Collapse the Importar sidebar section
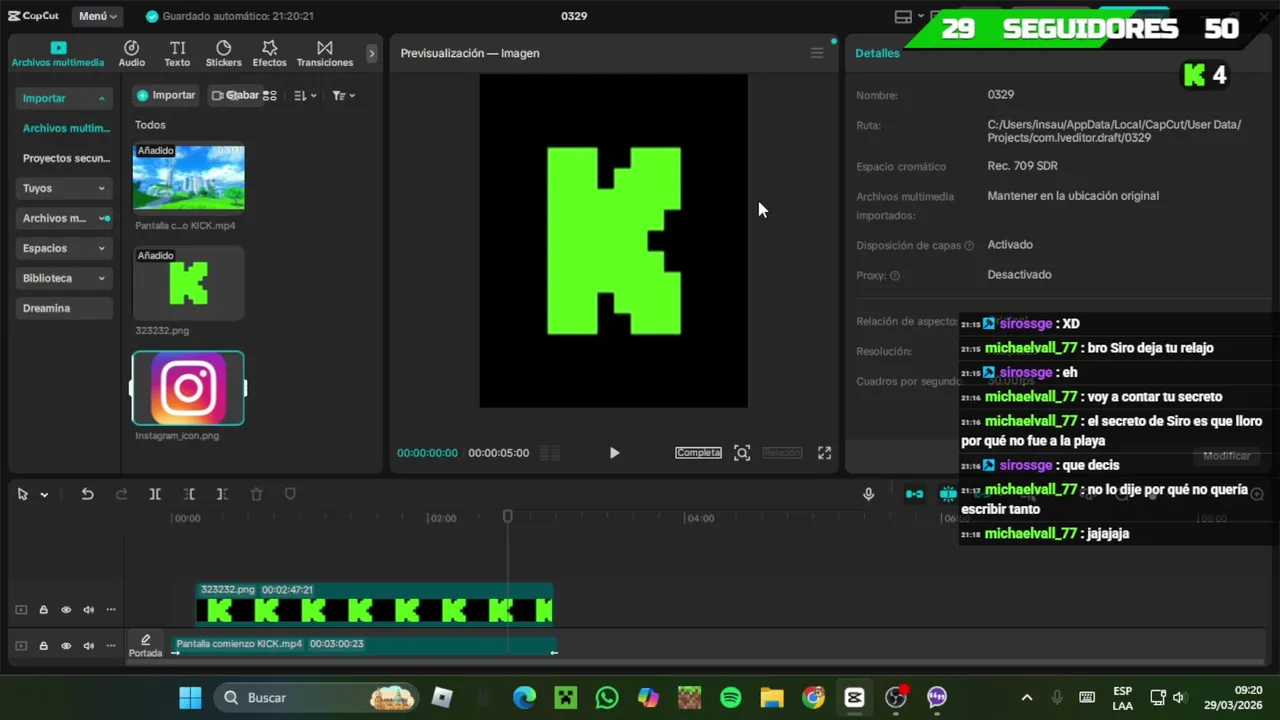Viewport: 1280px width, 720px height. click(66, 98)
